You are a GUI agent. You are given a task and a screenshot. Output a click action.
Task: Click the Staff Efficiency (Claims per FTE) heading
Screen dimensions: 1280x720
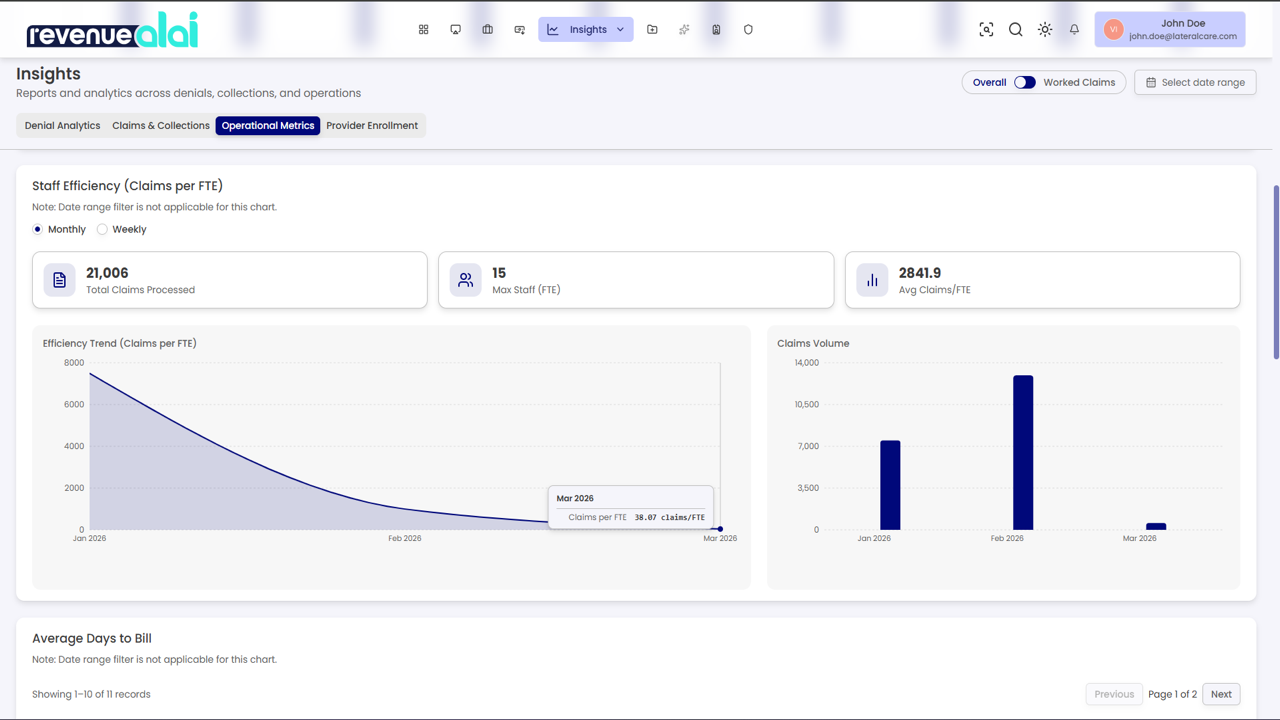[x=127, y=185]
